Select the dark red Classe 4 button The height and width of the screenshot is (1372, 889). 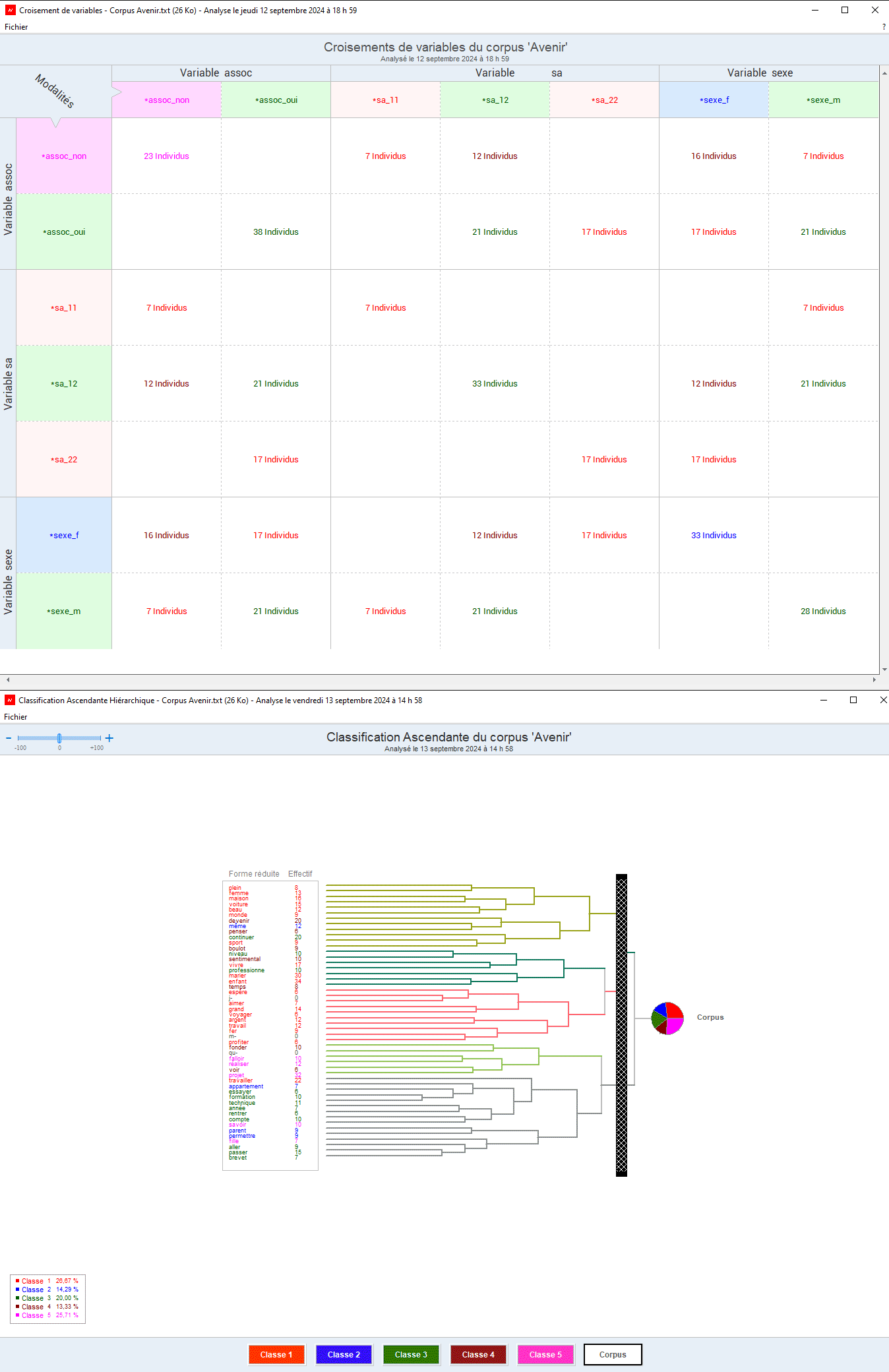pos(478,1354)
